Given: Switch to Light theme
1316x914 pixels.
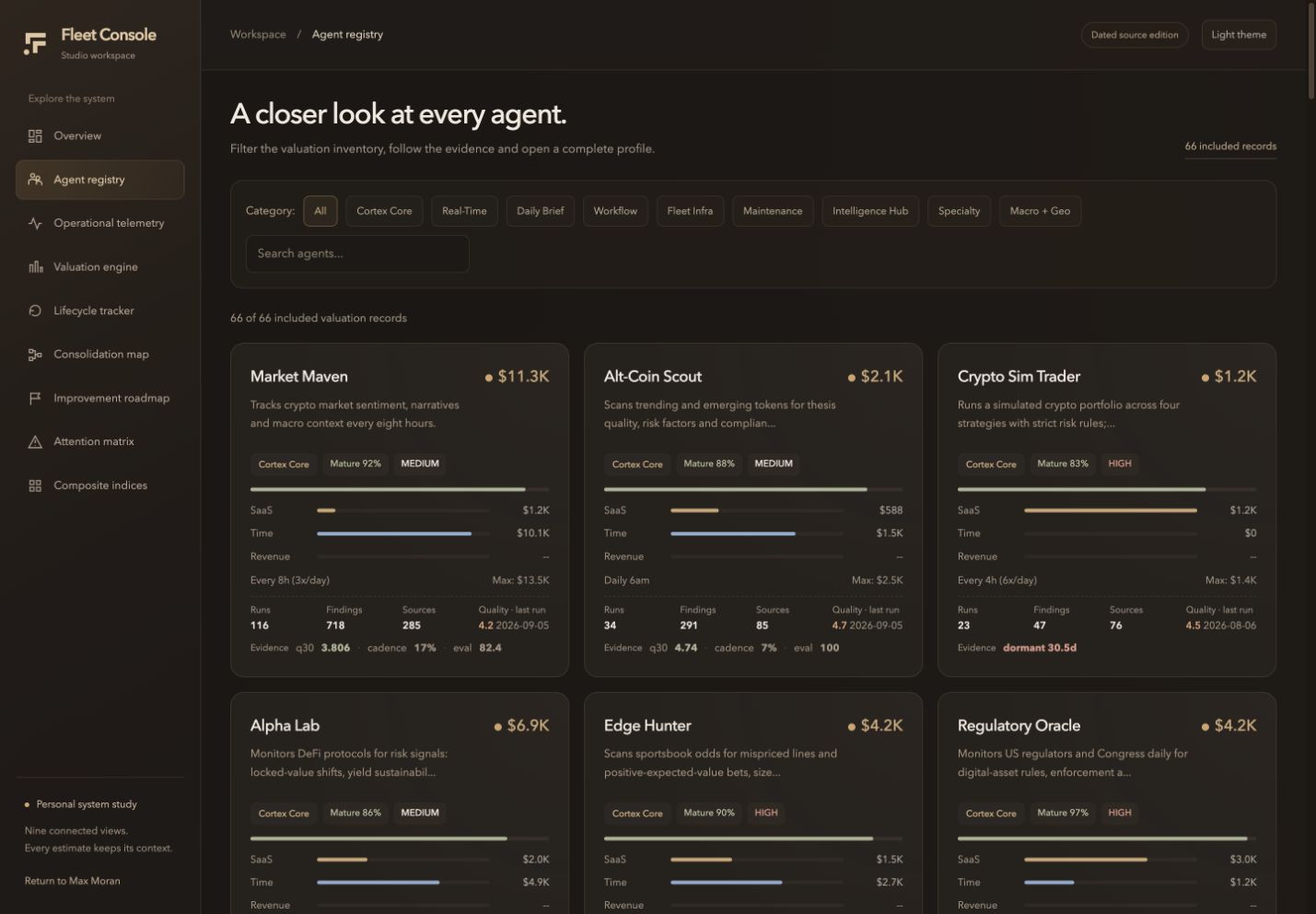Looking at the screenshot, I should coord(1239,35).
